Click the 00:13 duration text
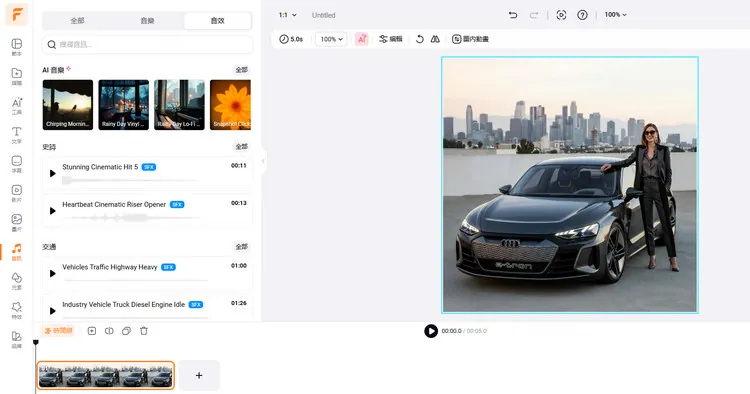Image resolution: width=750 pixels, height=394 pixels. tap(239, 203)
